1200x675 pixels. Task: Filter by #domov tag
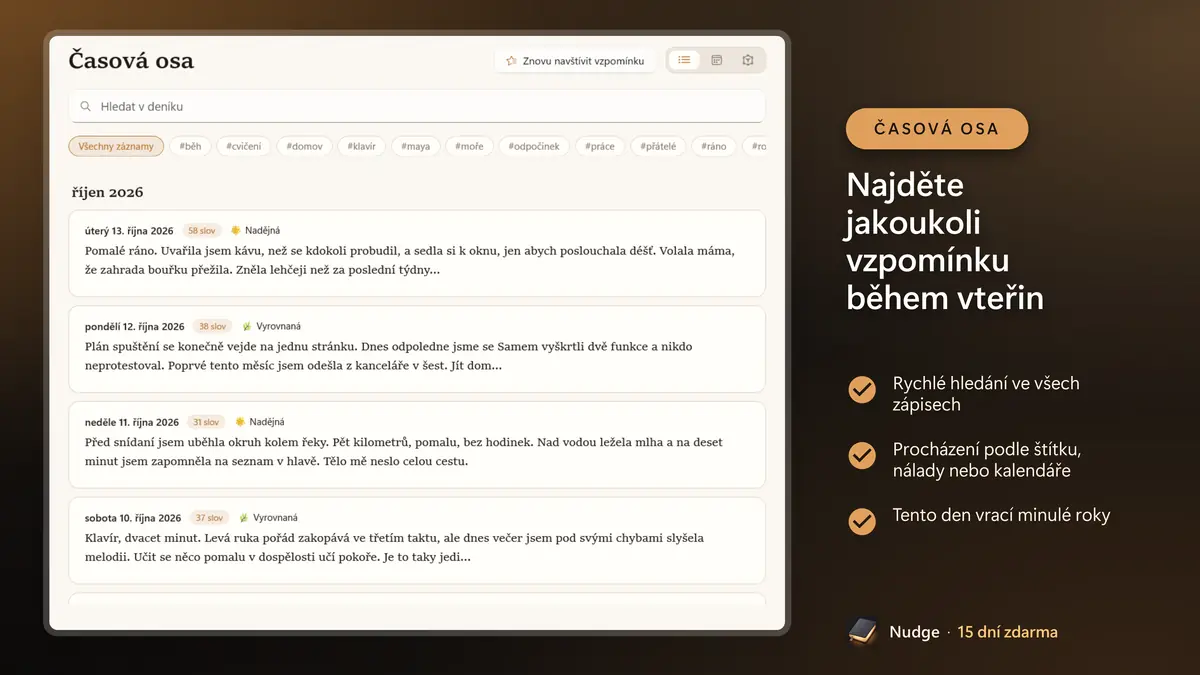(x=304, y=146)
